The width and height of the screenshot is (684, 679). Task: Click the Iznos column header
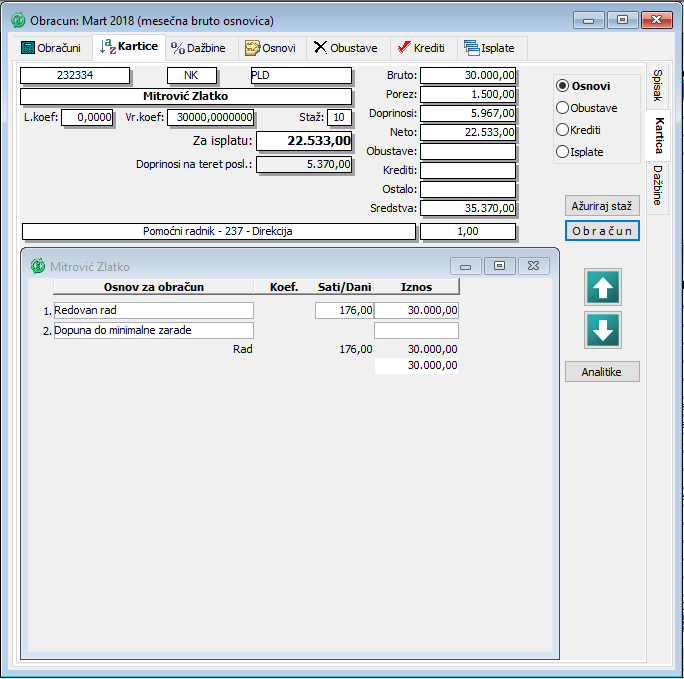[x=417, y=287]
